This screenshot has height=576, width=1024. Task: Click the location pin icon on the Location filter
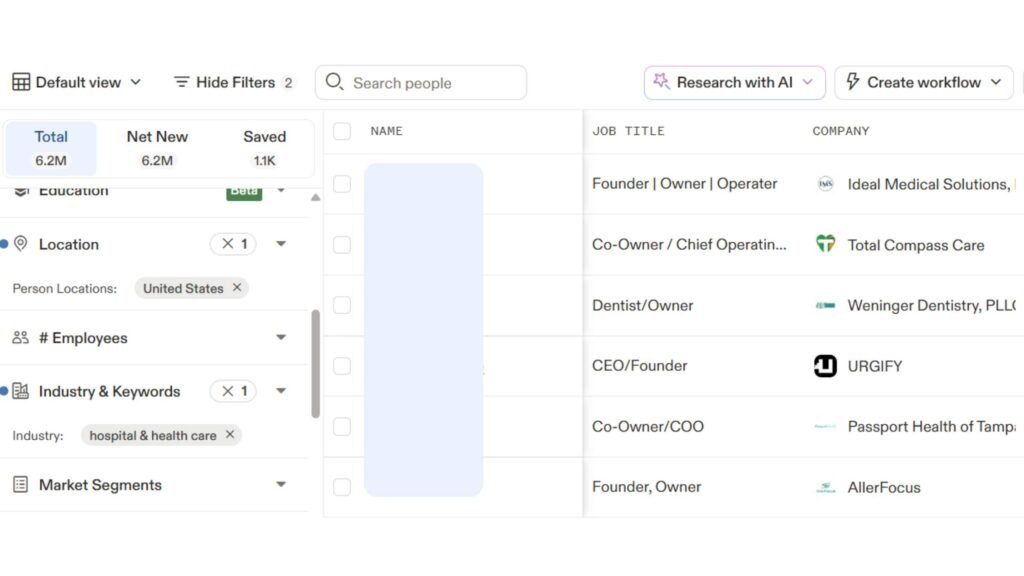click(20, 244)
